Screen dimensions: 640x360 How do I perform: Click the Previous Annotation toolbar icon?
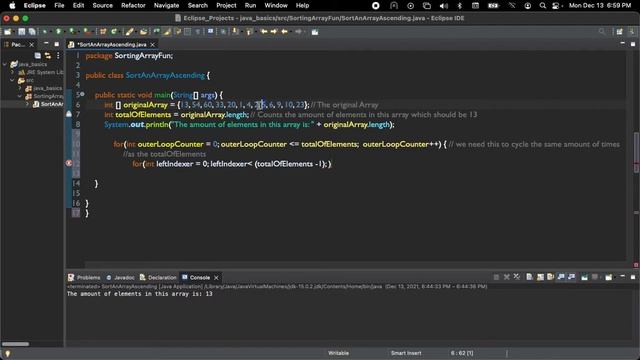[249, 32]
